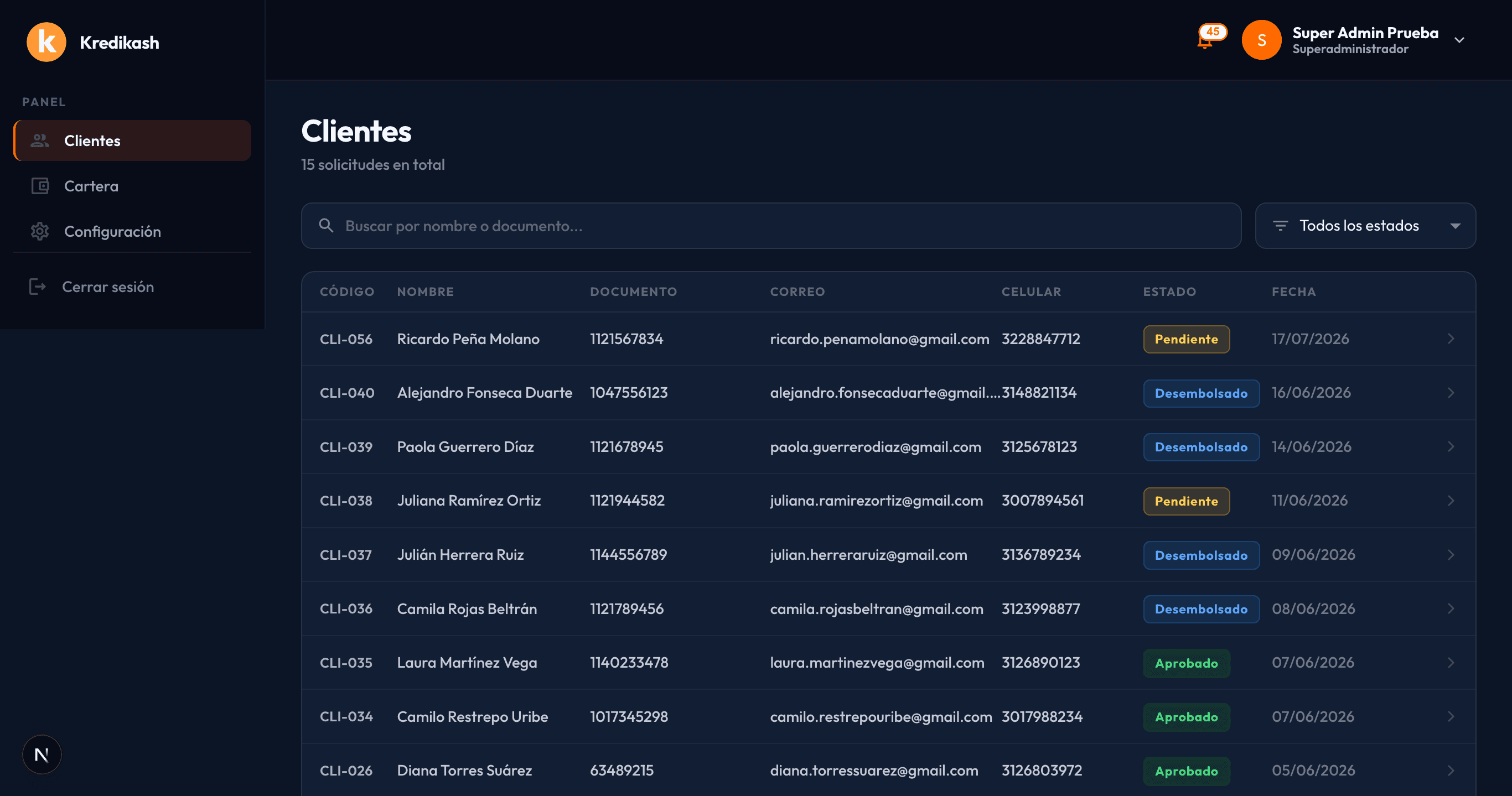Select the name Laura Martínez Vega
This screenshot has width=1512, height=796.
467,662
